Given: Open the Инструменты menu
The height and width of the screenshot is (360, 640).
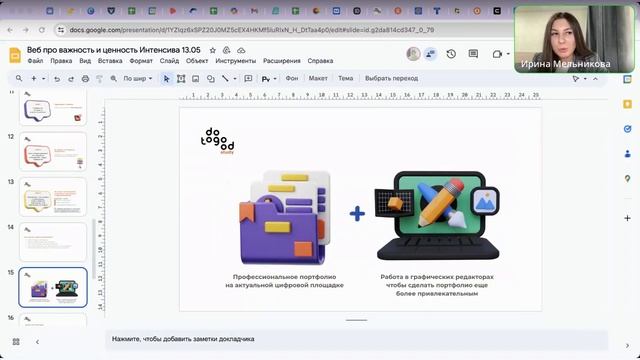Looking at the screenshot, I should (x=236, y=61).
